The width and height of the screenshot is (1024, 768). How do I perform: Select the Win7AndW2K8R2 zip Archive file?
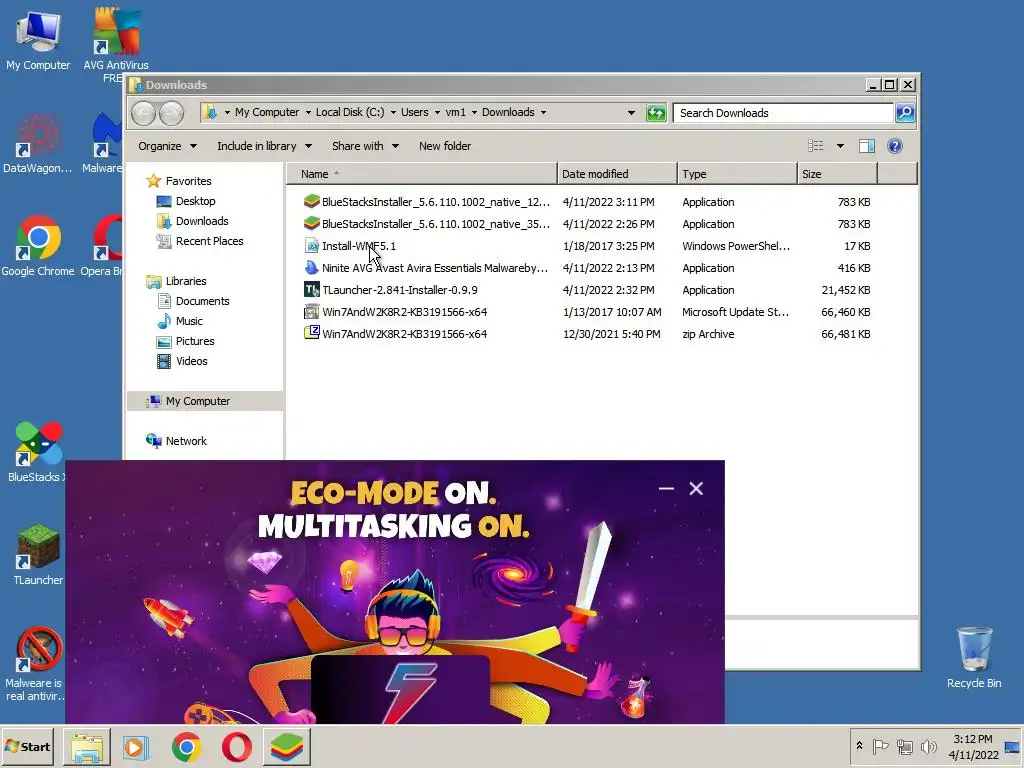click(587, 334)
